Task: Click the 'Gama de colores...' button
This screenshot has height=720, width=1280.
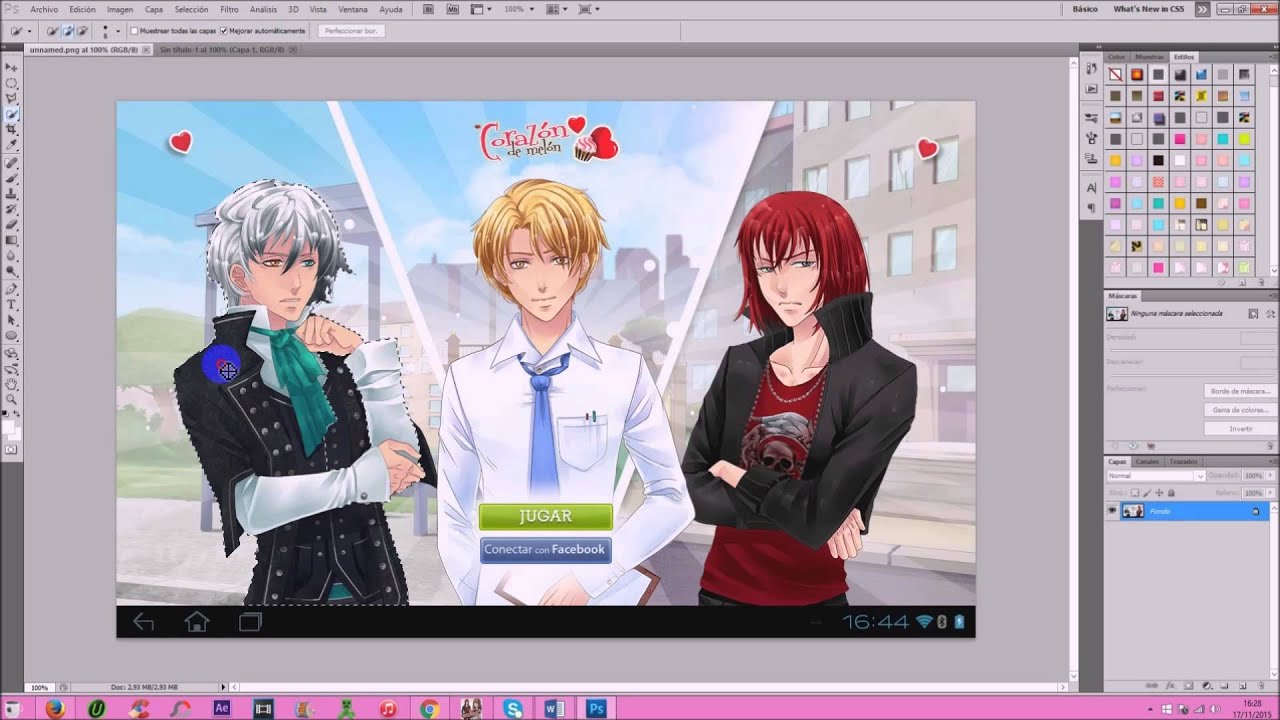Action: tap(1240, 410)
